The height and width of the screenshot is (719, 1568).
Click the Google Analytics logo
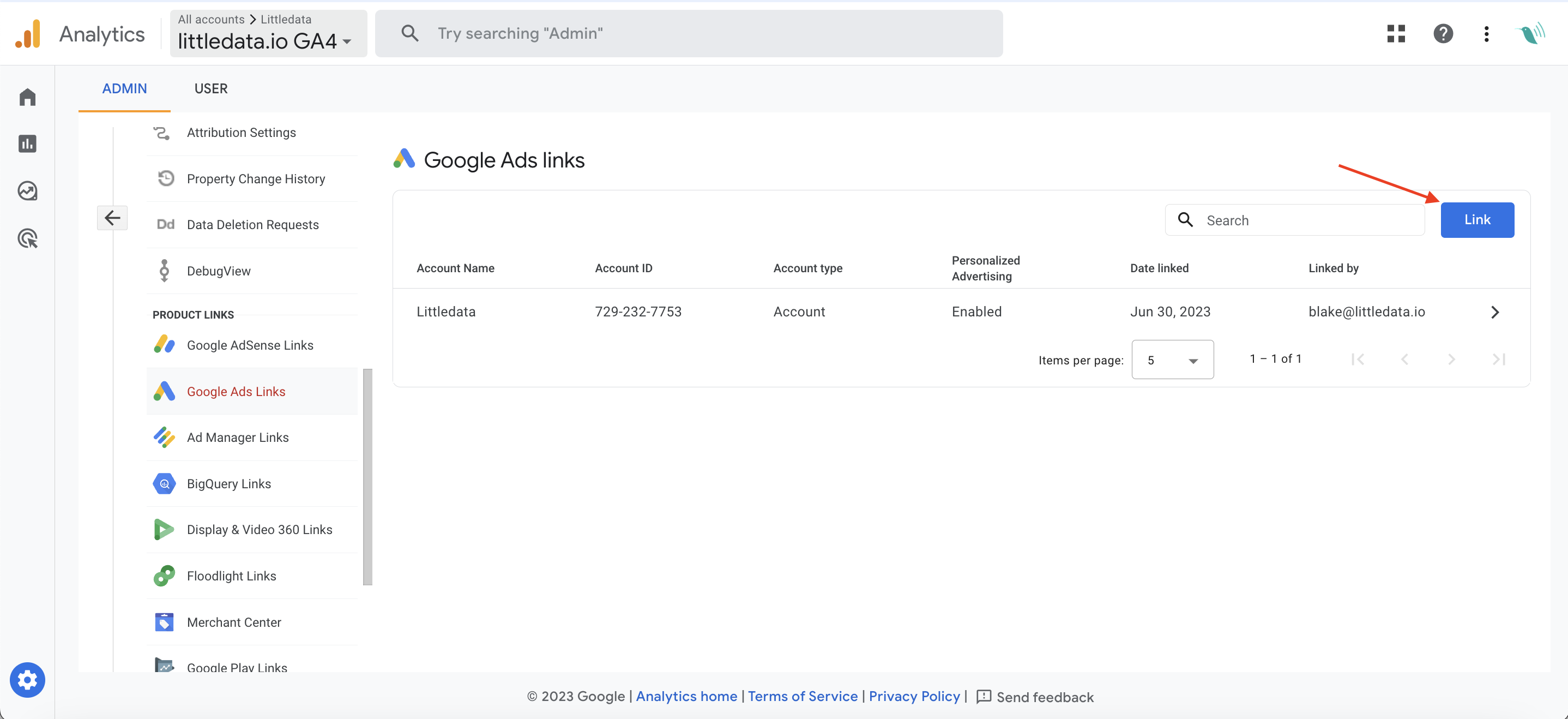tap(28, 33)
